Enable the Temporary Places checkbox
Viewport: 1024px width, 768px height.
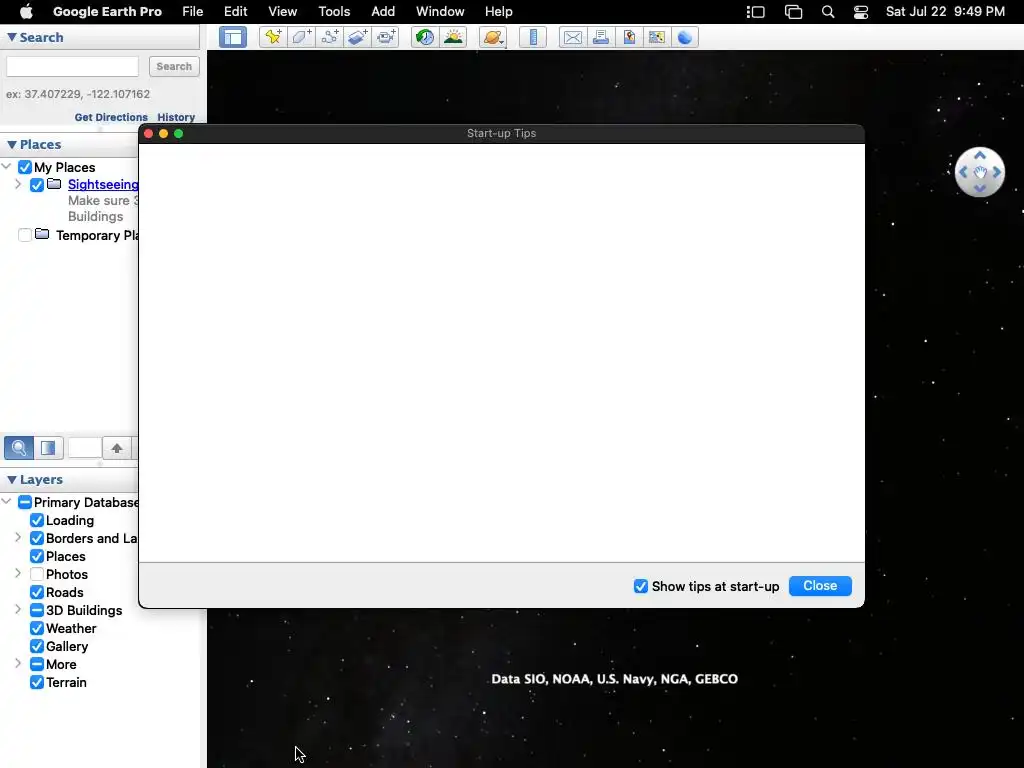tap(25, 235)
